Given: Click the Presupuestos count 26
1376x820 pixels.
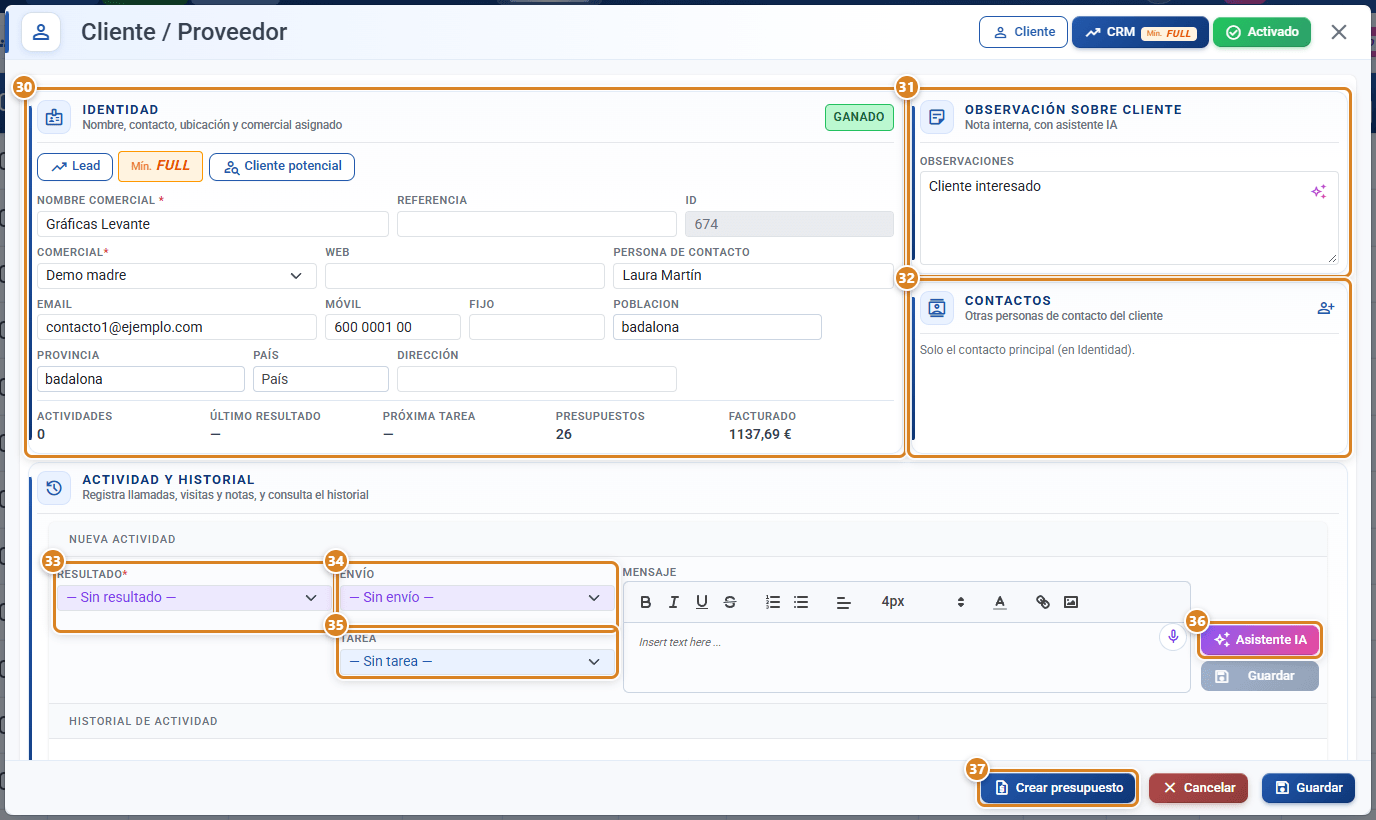Looking at the screenshot, I should 564,435.
